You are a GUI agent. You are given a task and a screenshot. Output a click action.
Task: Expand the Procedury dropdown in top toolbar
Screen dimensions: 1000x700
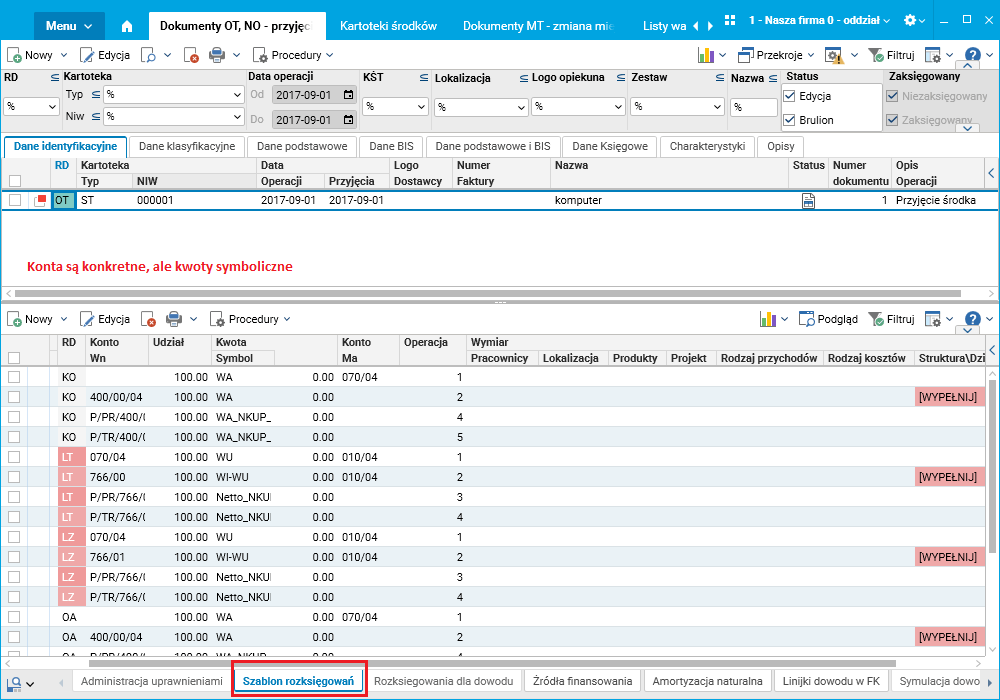(293, 55)
